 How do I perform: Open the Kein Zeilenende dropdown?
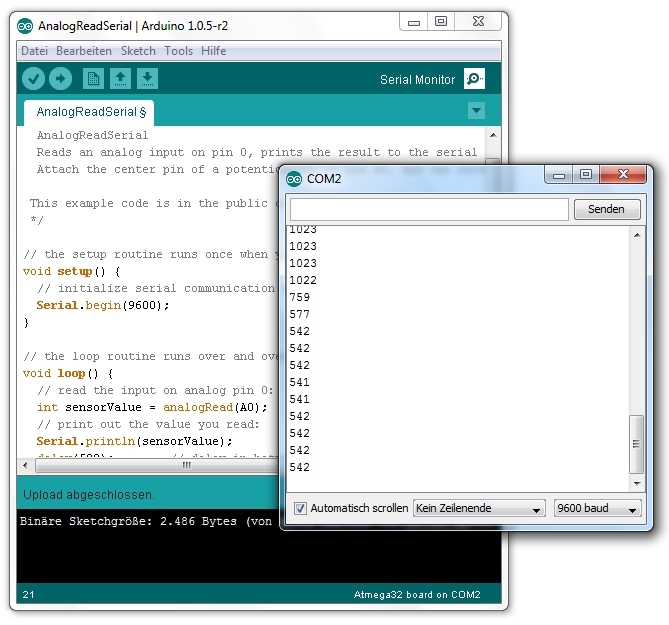[x=479, y=508]
